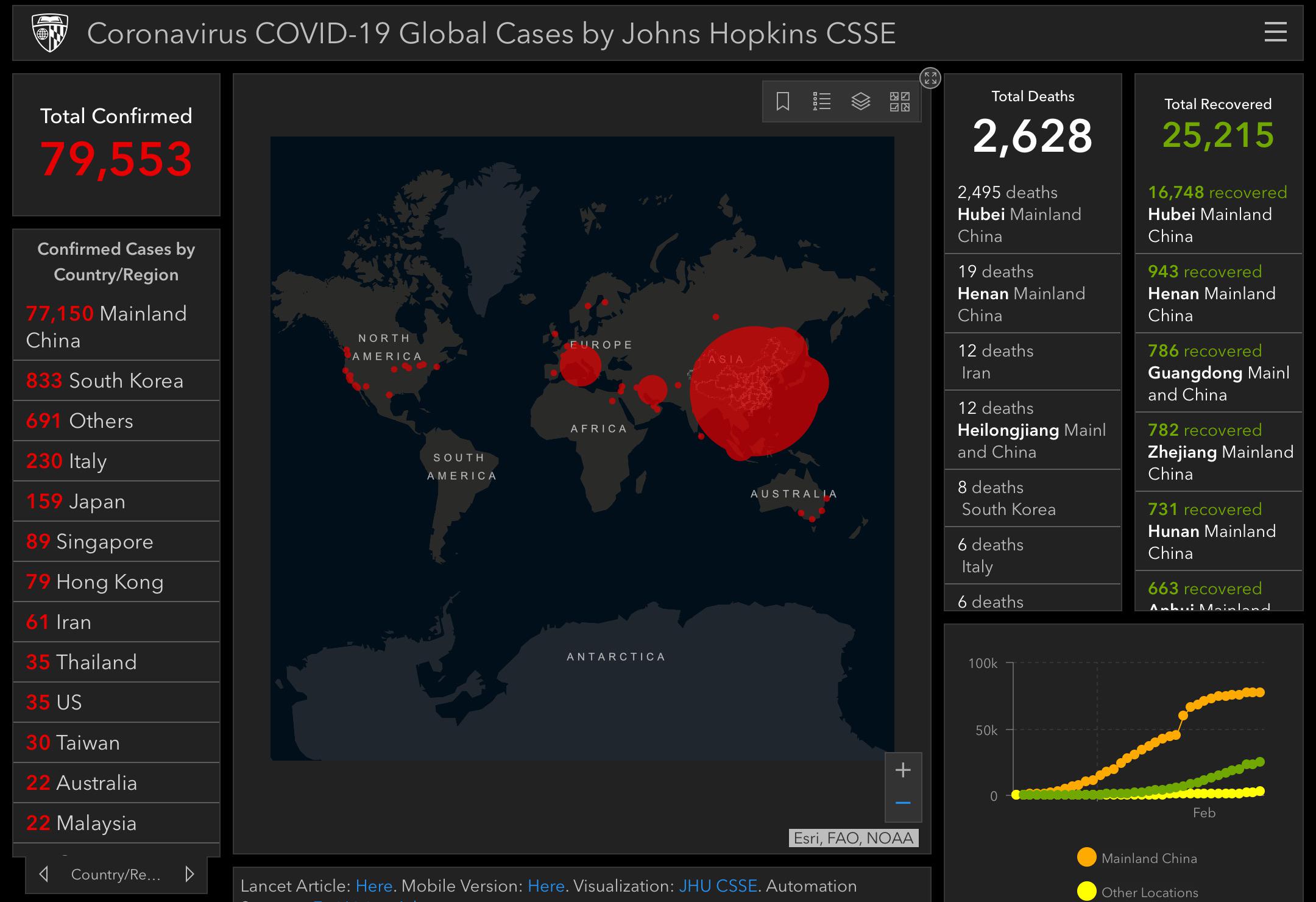Open the layer list icon

(x=860, y=101)
